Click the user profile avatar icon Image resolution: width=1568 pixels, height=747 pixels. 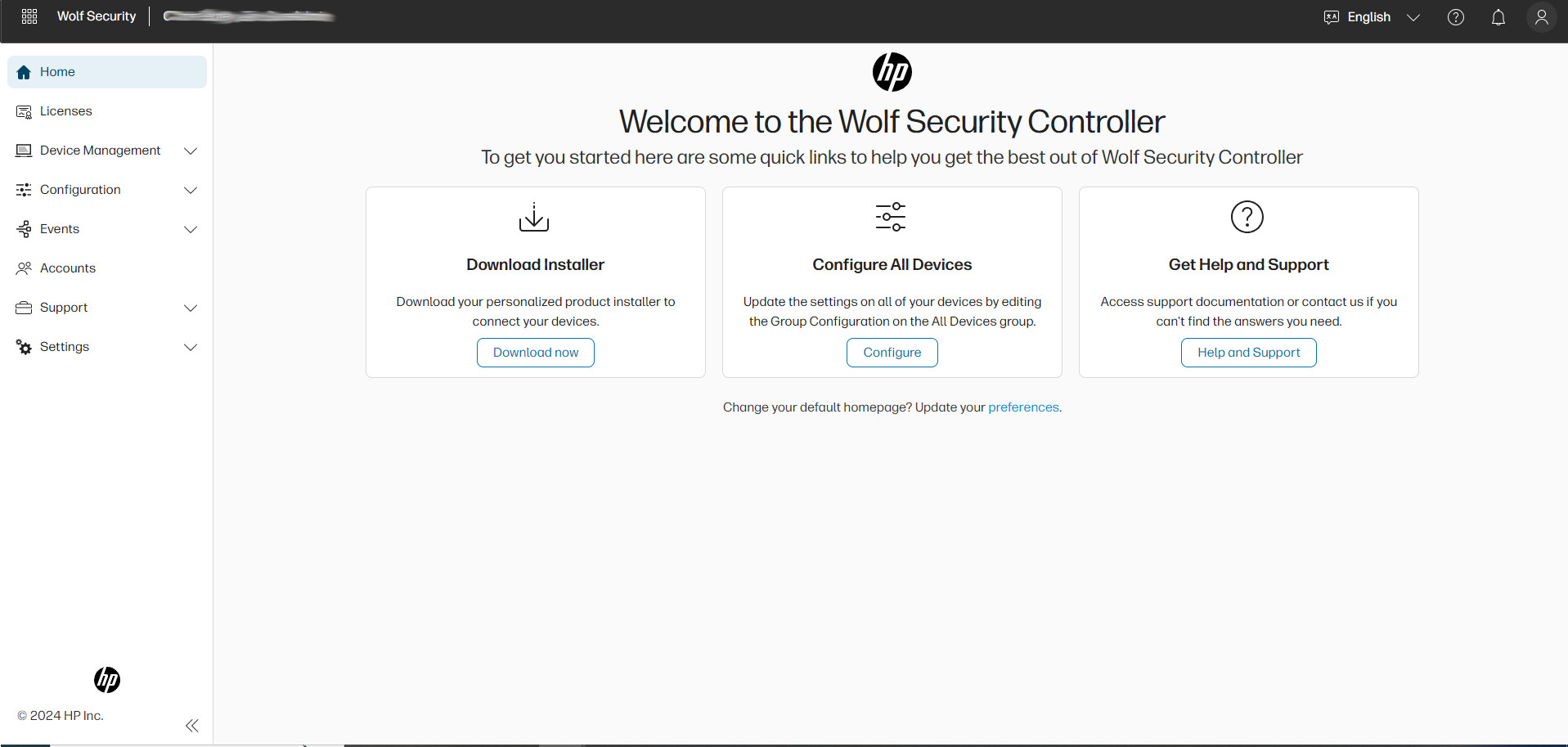coord(1541,17)
